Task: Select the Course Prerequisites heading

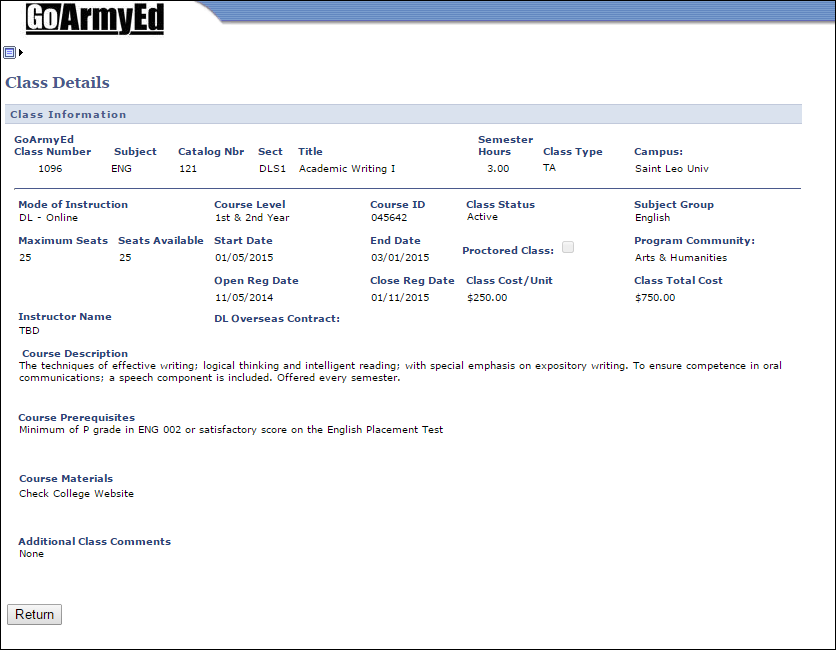Action: click(77, 418)
